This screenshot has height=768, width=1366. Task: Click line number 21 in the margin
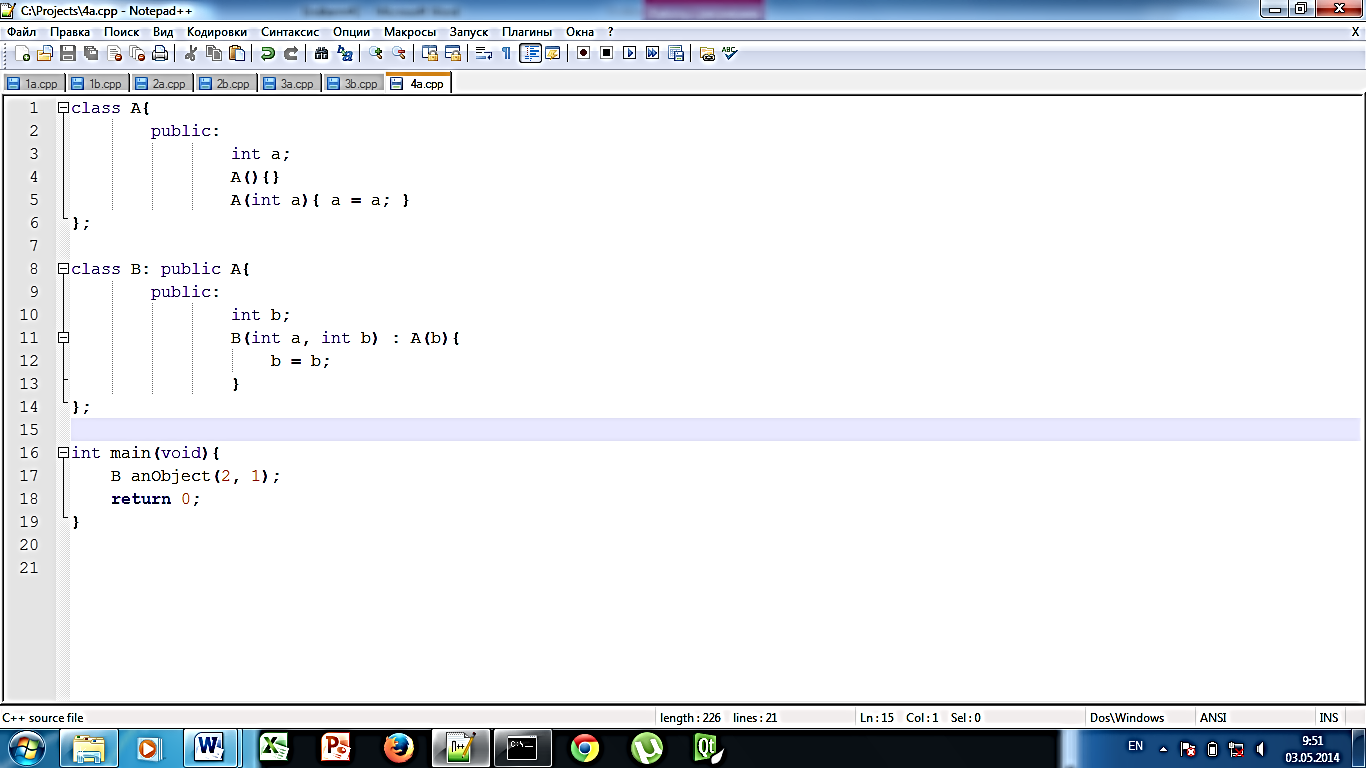coord(28,568)
